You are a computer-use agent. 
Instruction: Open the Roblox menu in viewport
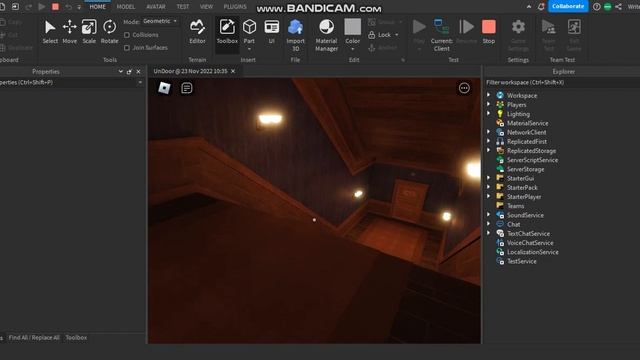[164, 88]
